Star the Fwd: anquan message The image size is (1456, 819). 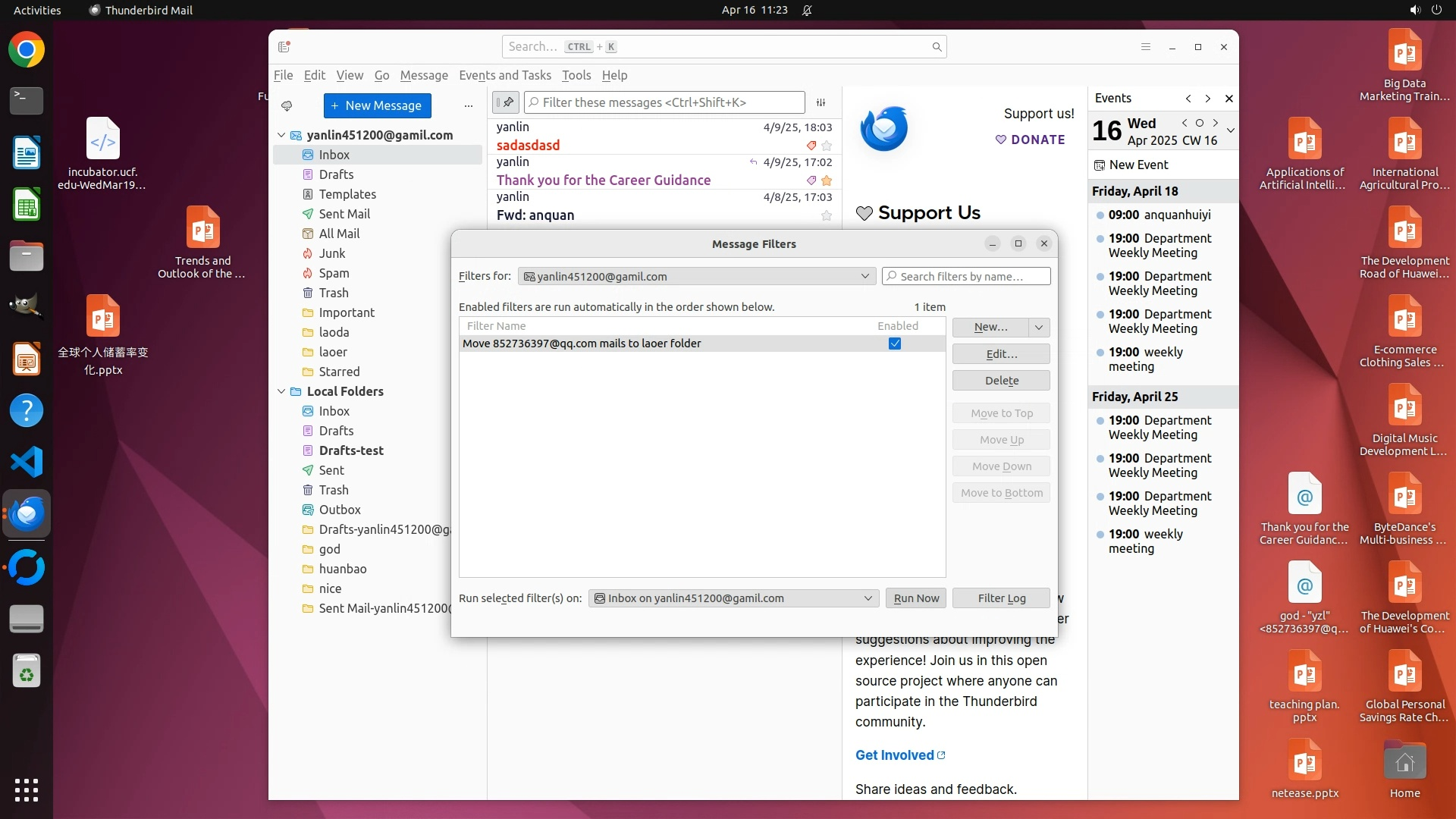(x=827, y=216)
